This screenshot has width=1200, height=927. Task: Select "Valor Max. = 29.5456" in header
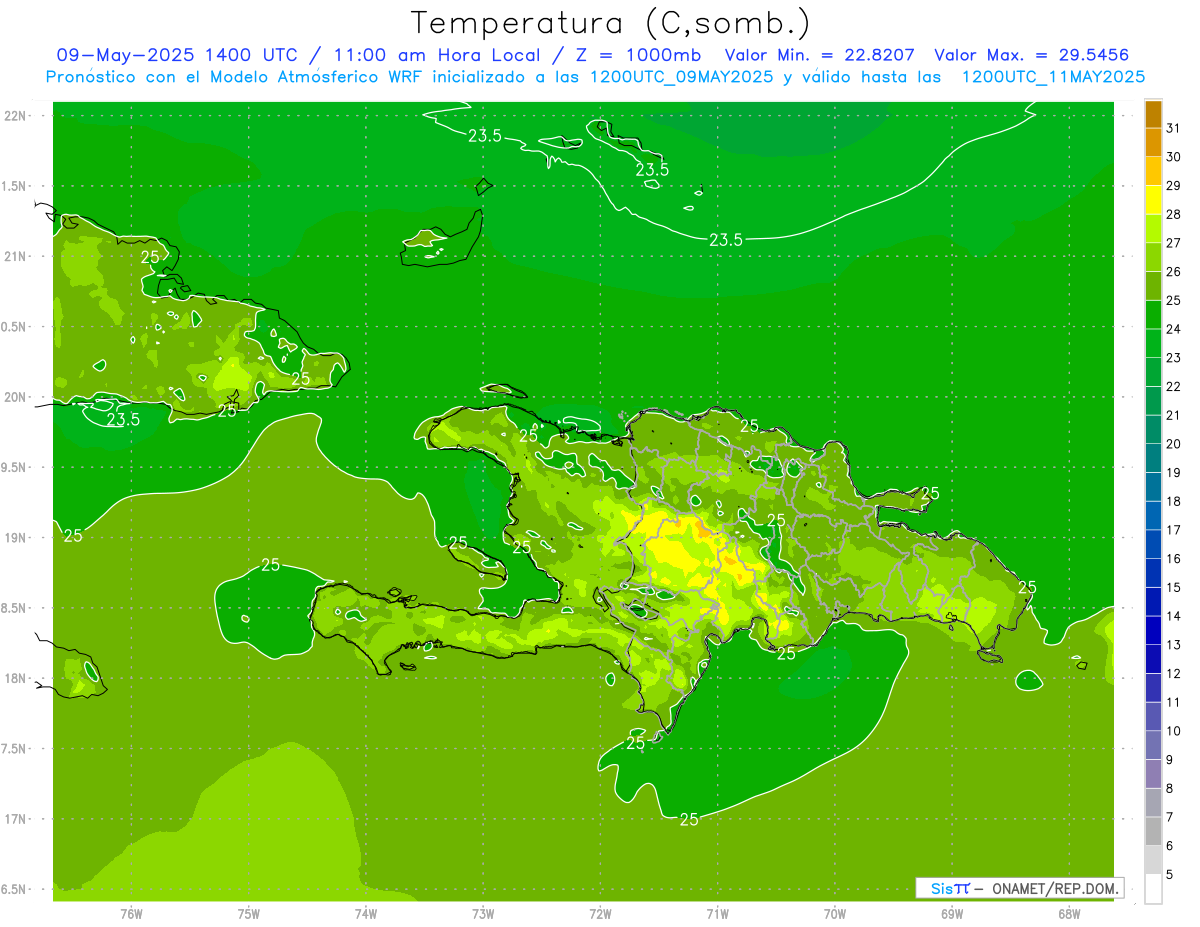coord(1032,55)
